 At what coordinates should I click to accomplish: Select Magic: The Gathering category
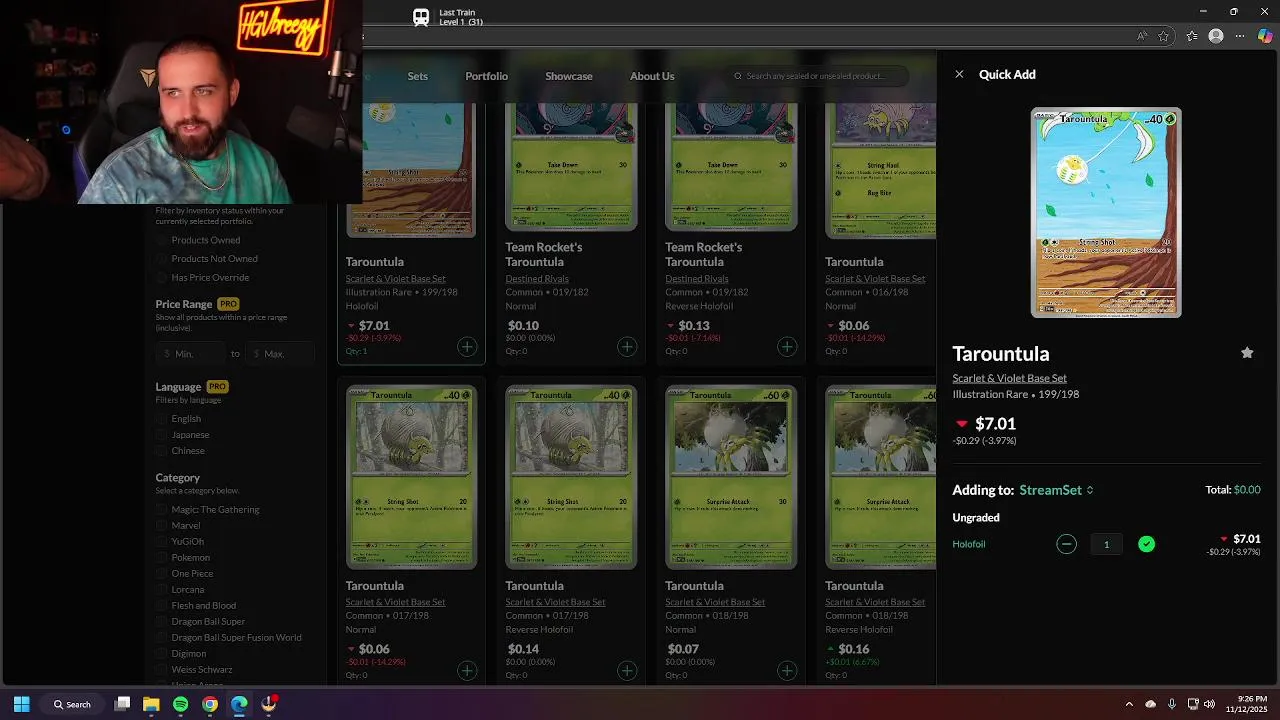tap(161, 510)
